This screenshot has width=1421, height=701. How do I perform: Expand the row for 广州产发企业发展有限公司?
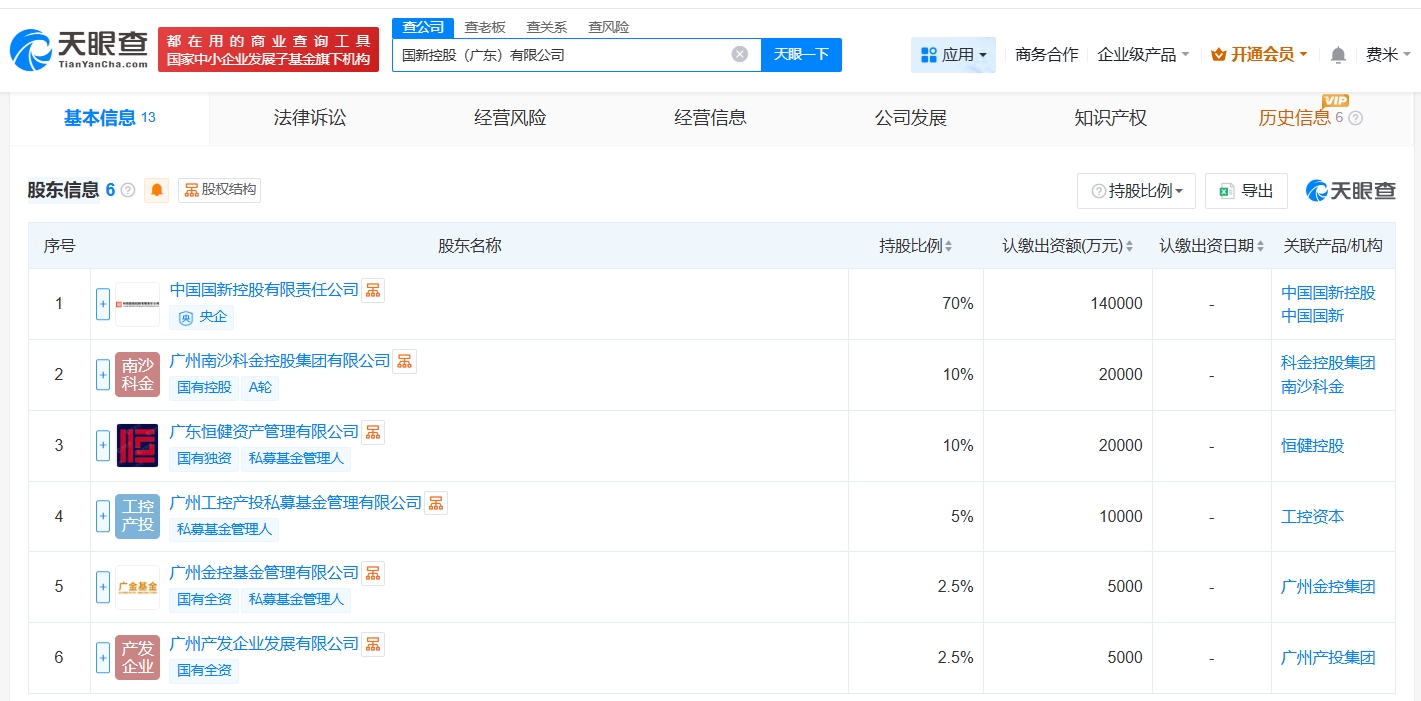click(103, 658)
